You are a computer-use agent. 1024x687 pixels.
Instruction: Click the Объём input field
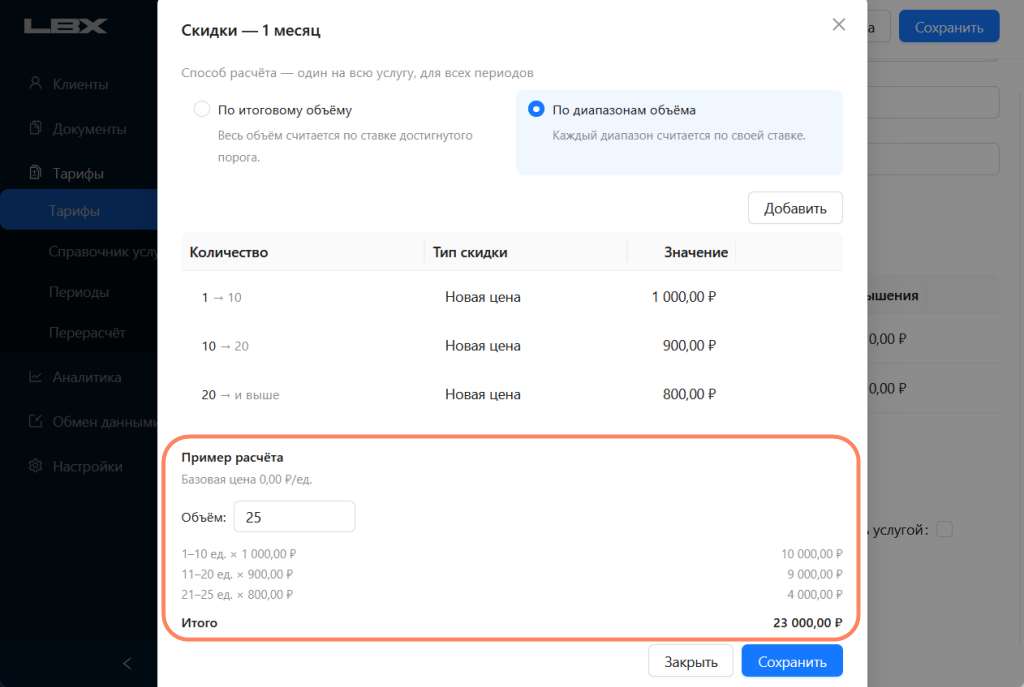coord(295,517)
